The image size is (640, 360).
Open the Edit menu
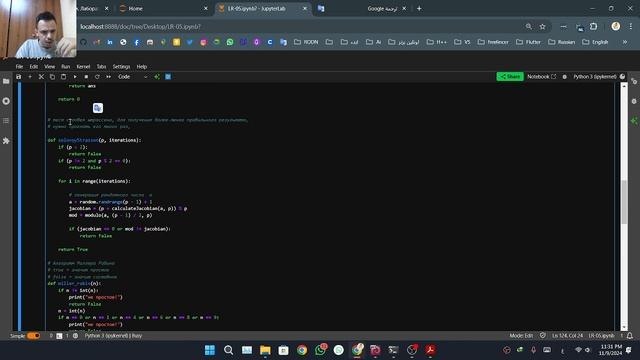(33, 67)
